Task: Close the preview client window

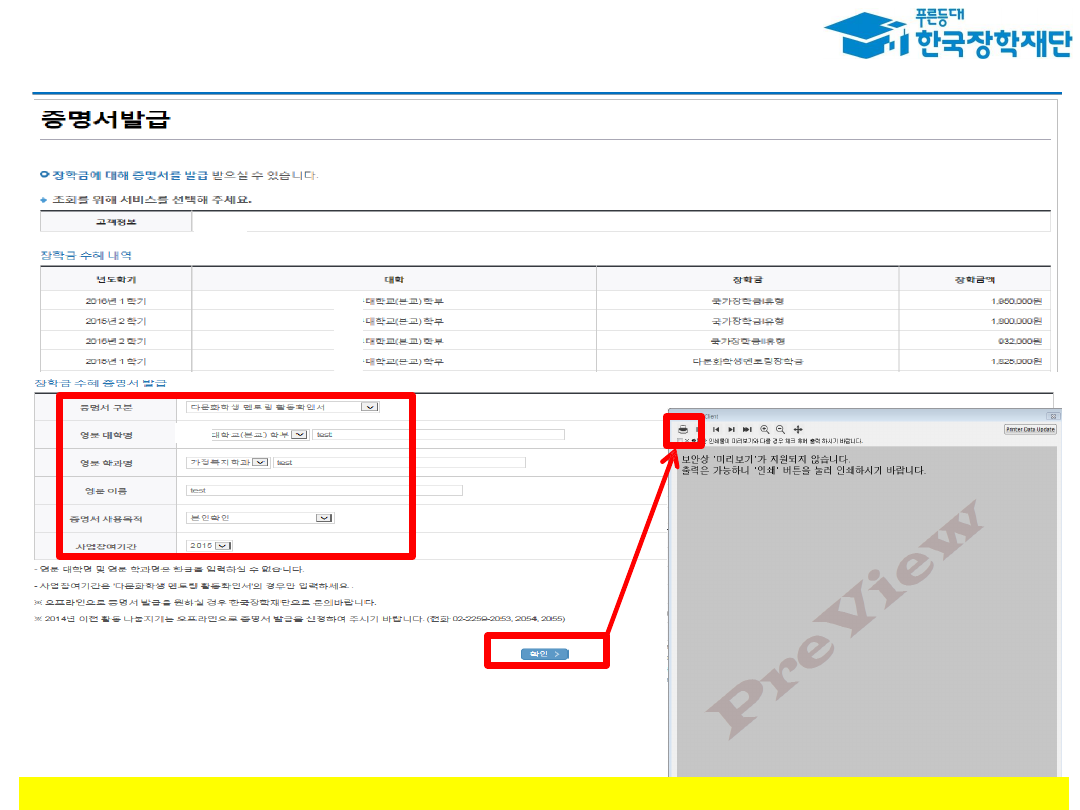Action: (x=1052, y=415)
